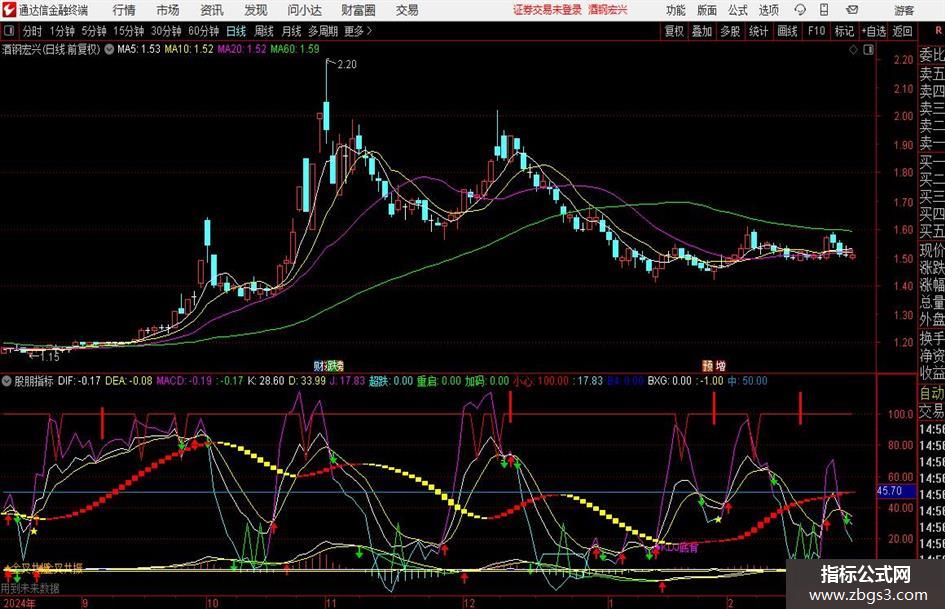Click the 返回 back button
Viewport: 945px width, 609px height.
coord(902,31)
